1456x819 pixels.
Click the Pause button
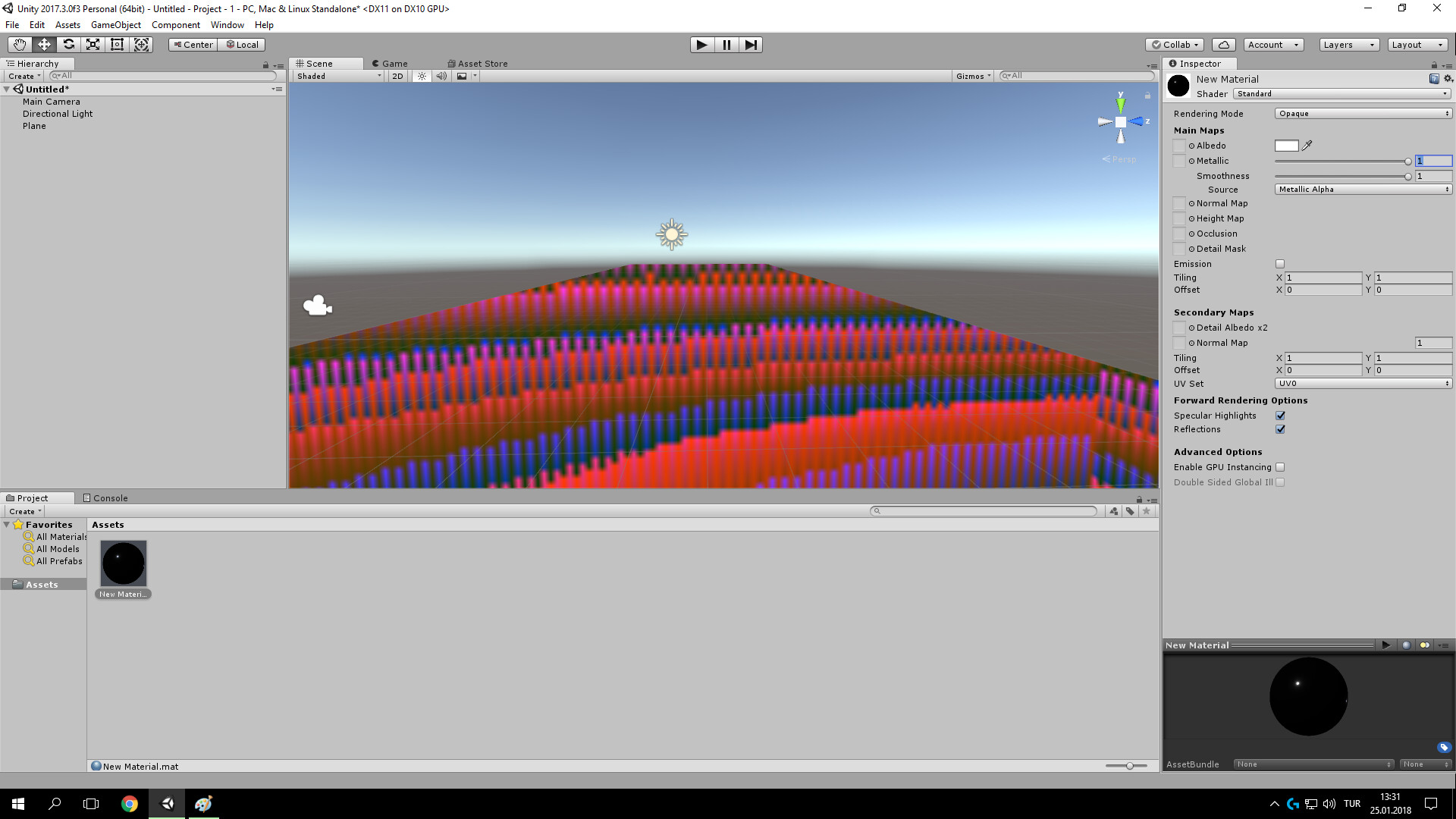click(x=726, y=45)
